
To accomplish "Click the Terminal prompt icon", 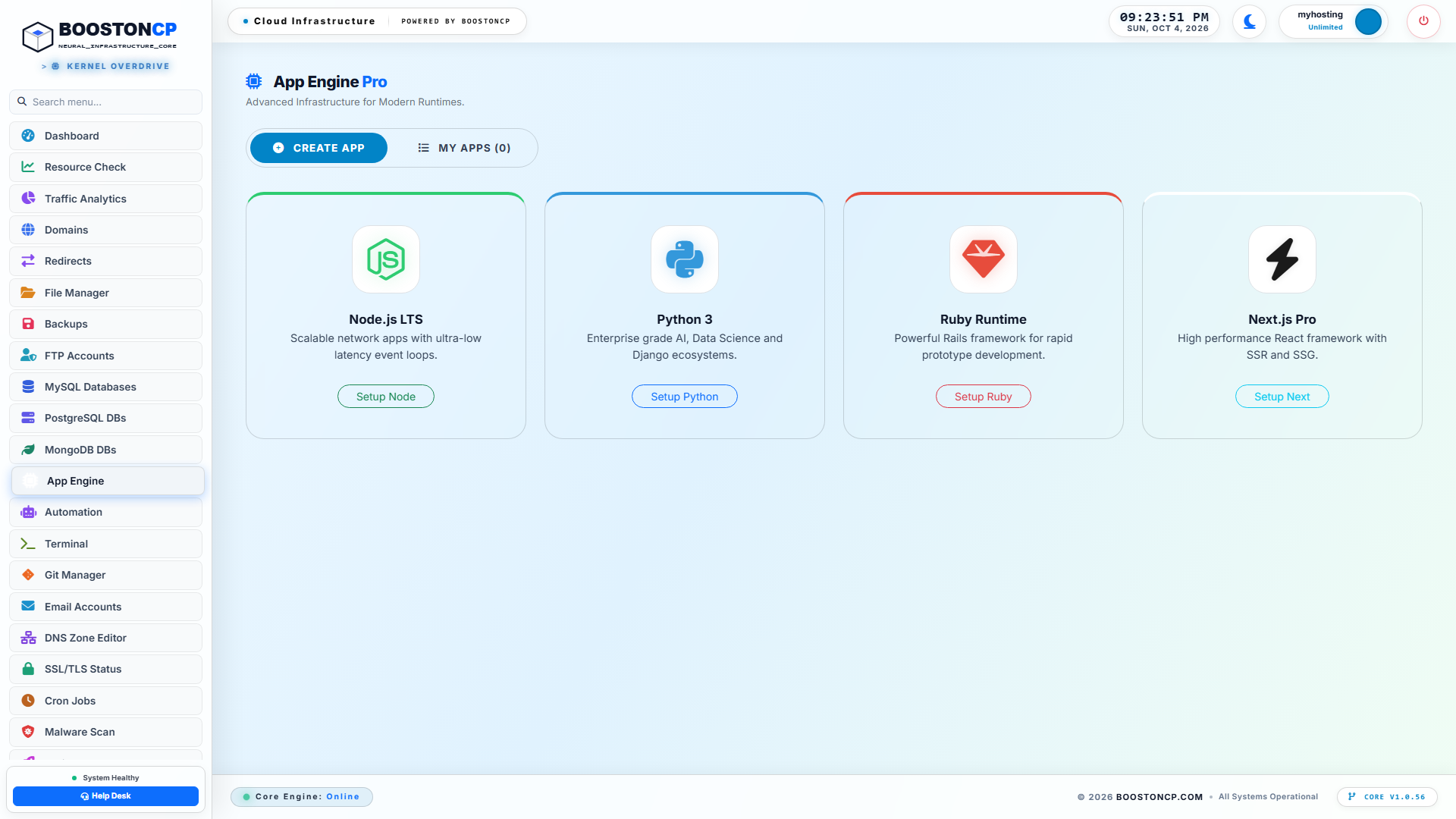I will 28,544.
